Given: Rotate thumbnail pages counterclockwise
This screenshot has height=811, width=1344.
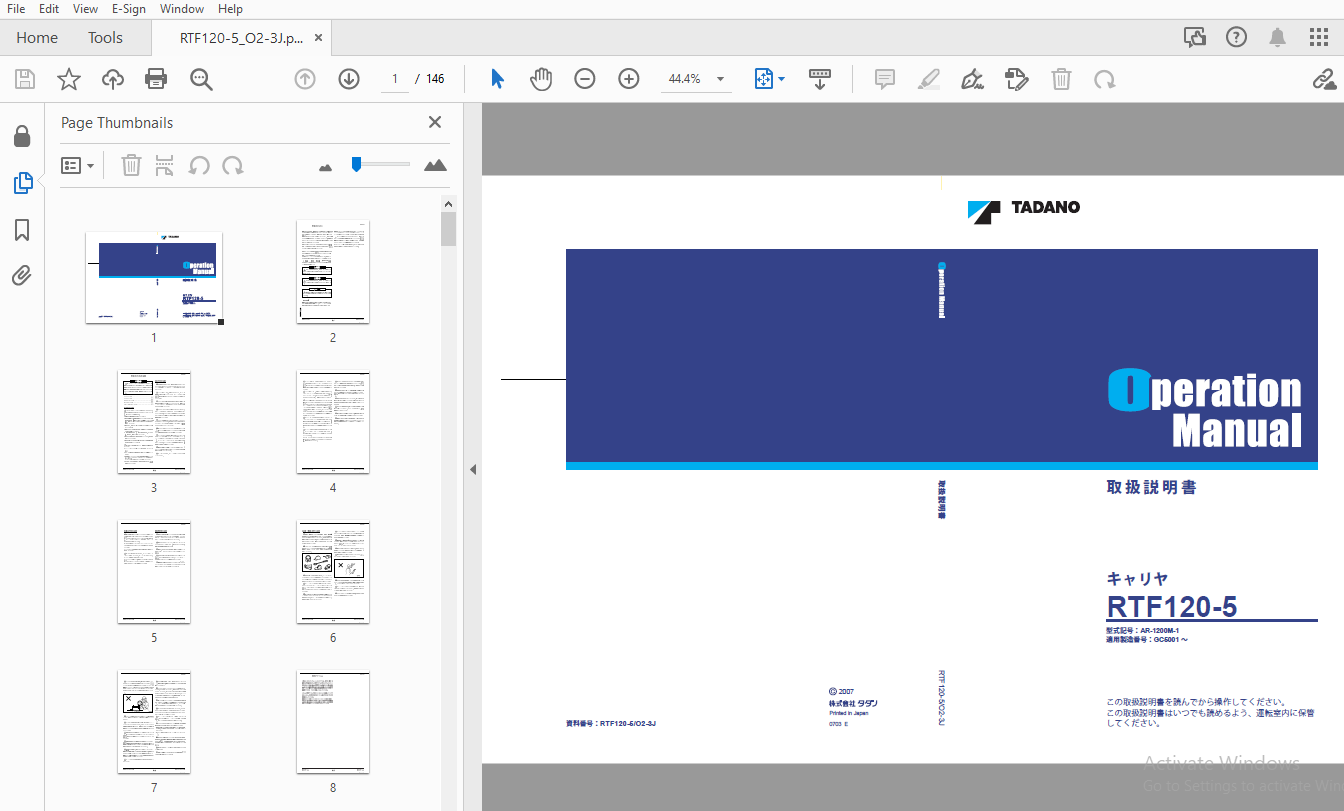Looking at the screenshot, I should pos(199,165).
